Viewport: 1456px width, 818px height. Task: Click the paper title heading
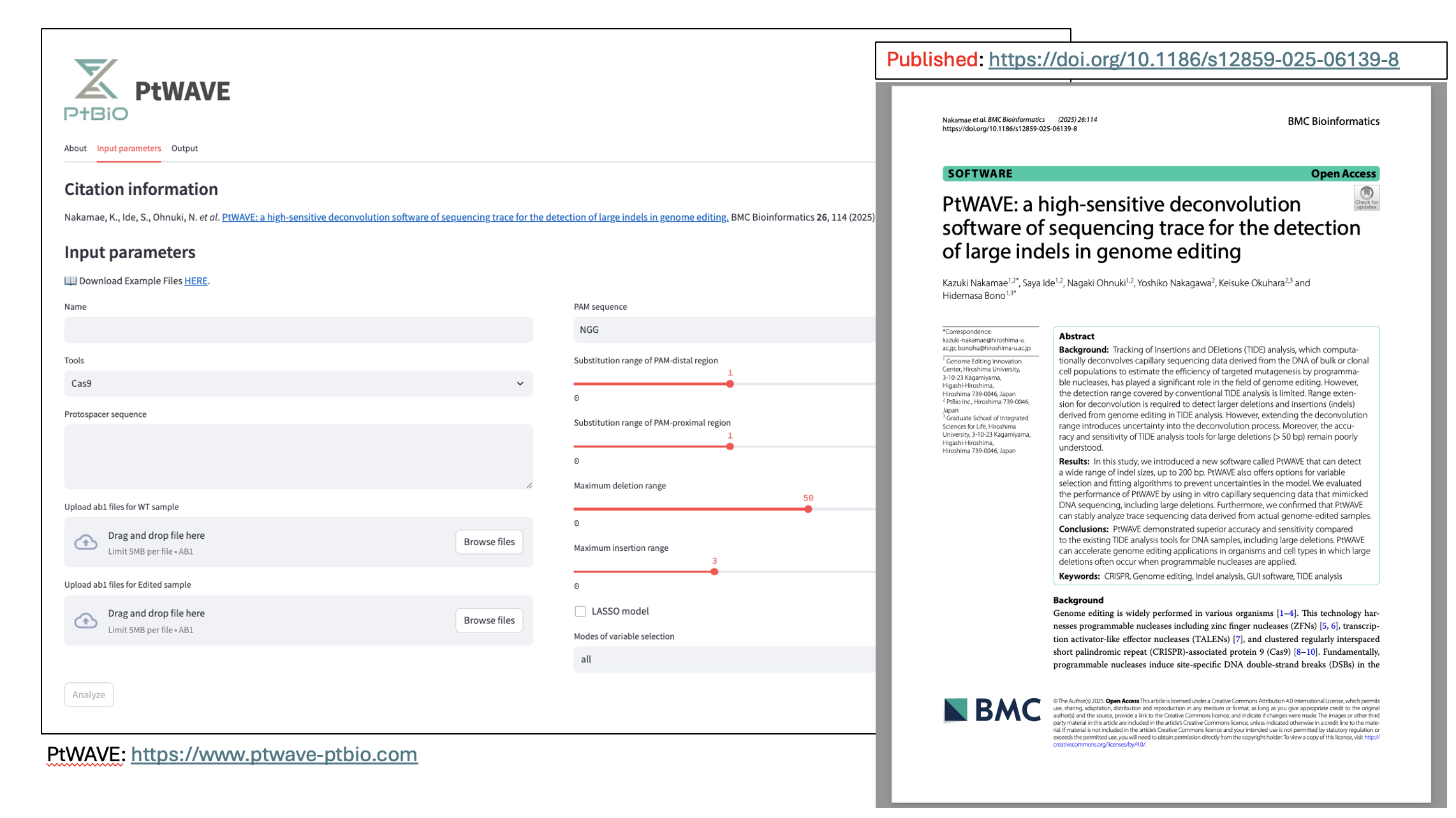[x=1151, y=228]
